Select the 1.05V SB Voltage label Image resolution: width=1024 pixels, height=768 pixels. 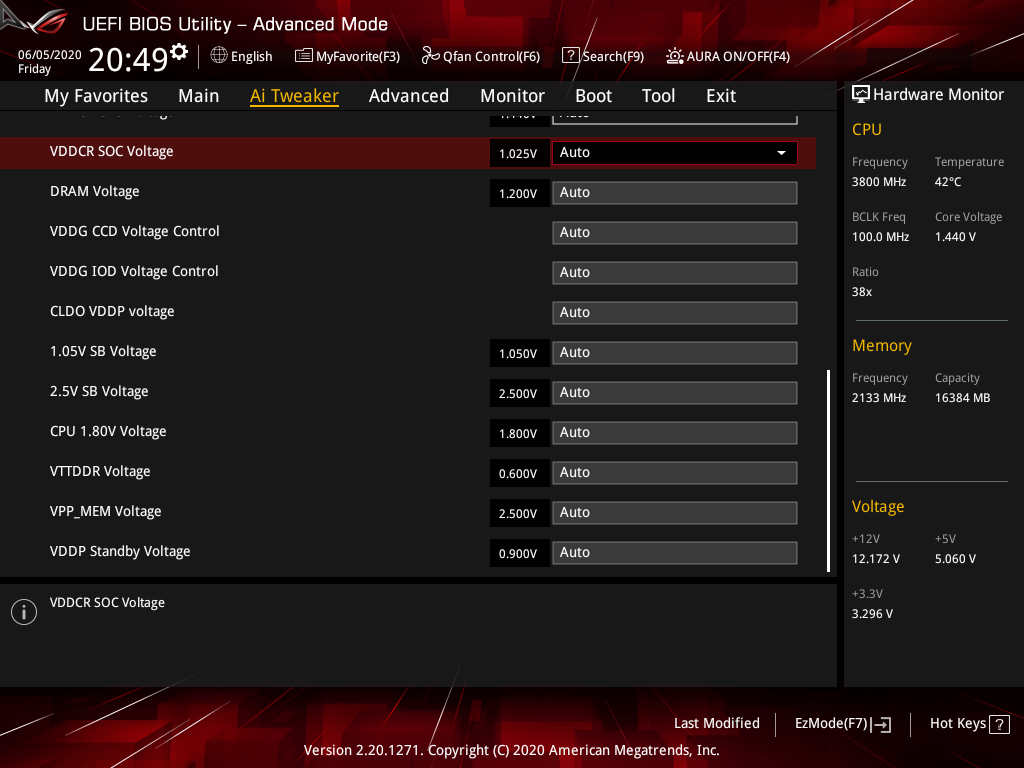click(103, 351)
